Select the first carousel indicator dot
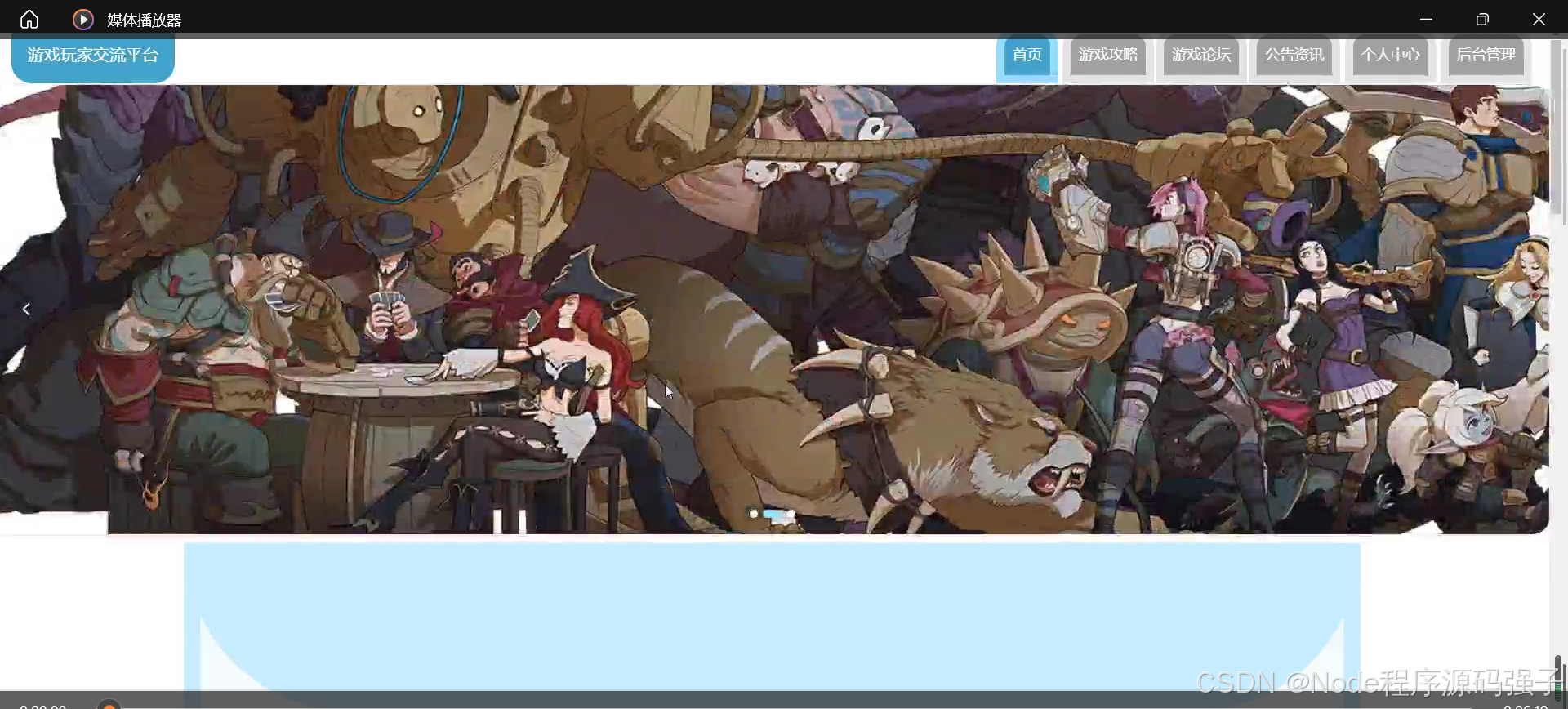The image size is (1568, 709). (753, 514)
